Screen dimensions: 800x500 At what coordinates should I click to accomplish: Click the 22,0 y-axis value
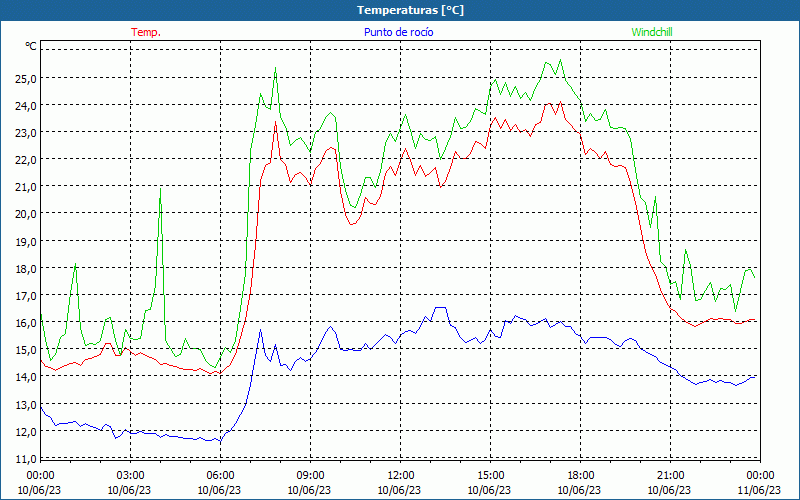[x=26, y=159]
